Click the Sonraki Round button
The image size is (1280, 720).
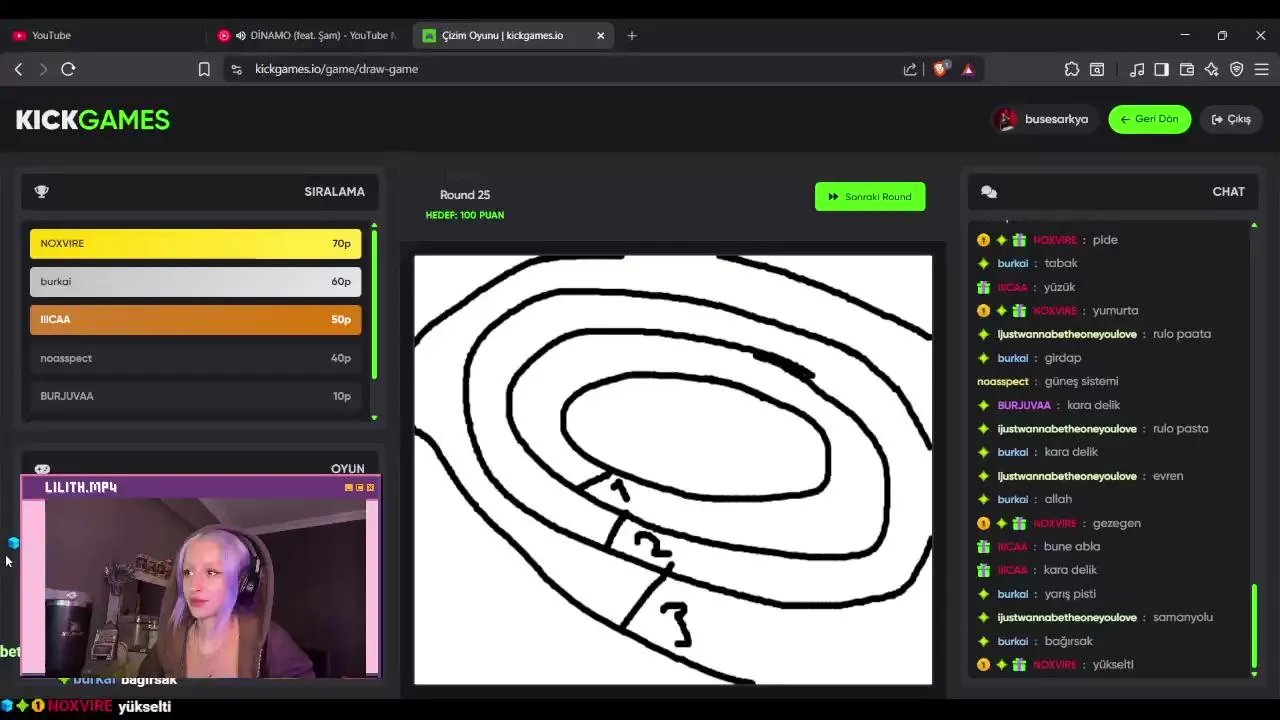pyautogui.click(x=870, y=196)
